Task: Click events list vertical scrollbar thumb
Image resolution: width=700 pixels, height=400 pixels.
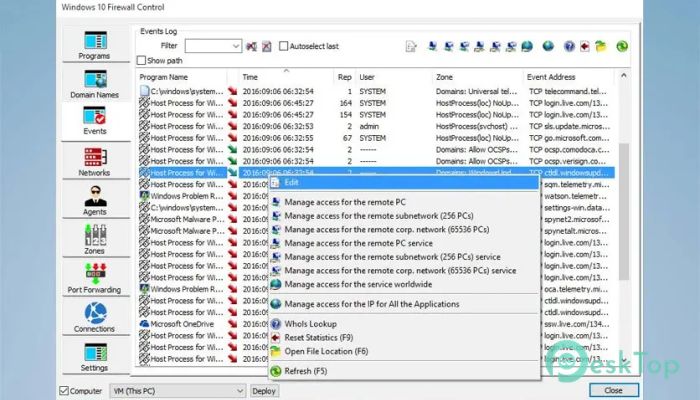Action: pyautogui.click(x=623, y=212)
